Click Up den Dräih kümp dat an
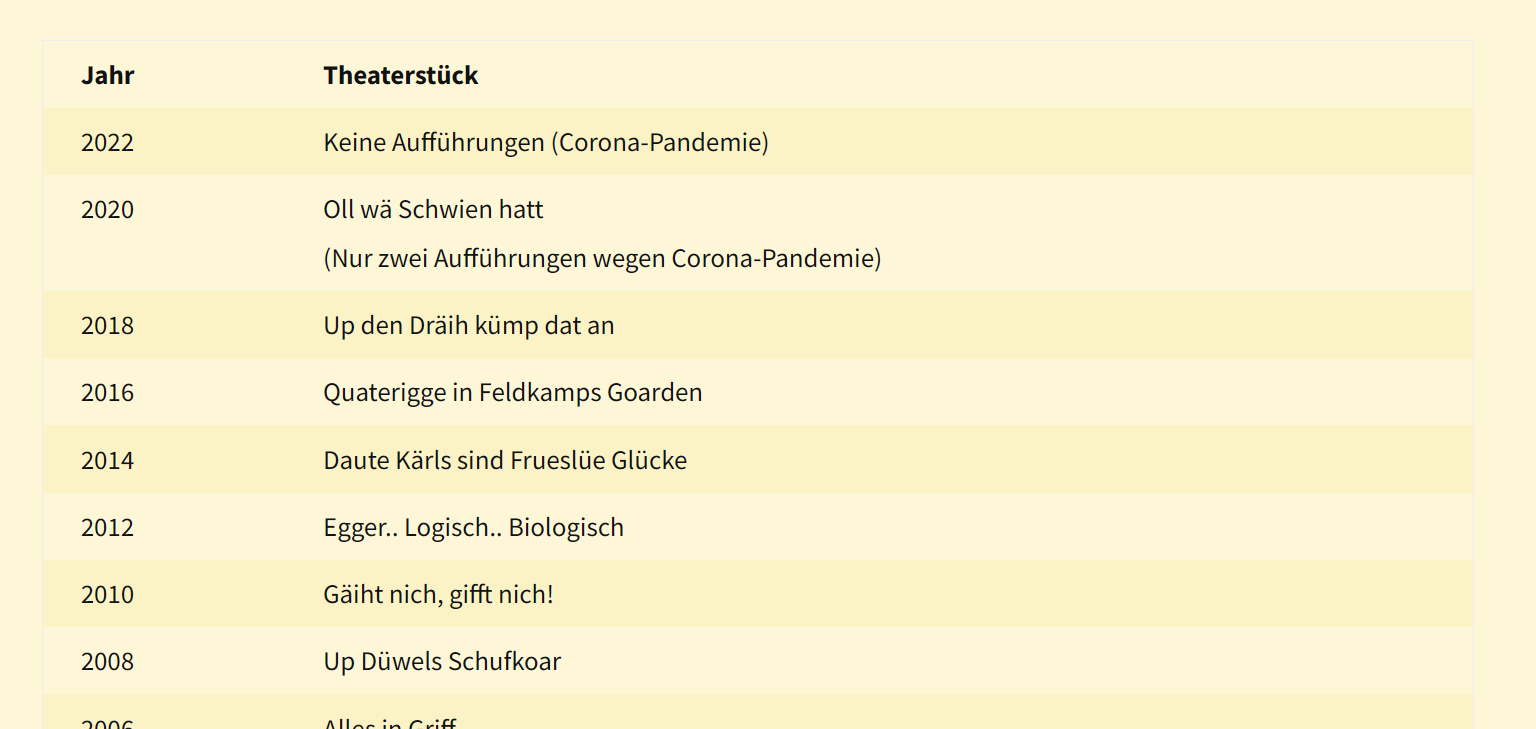 [469, 325]
